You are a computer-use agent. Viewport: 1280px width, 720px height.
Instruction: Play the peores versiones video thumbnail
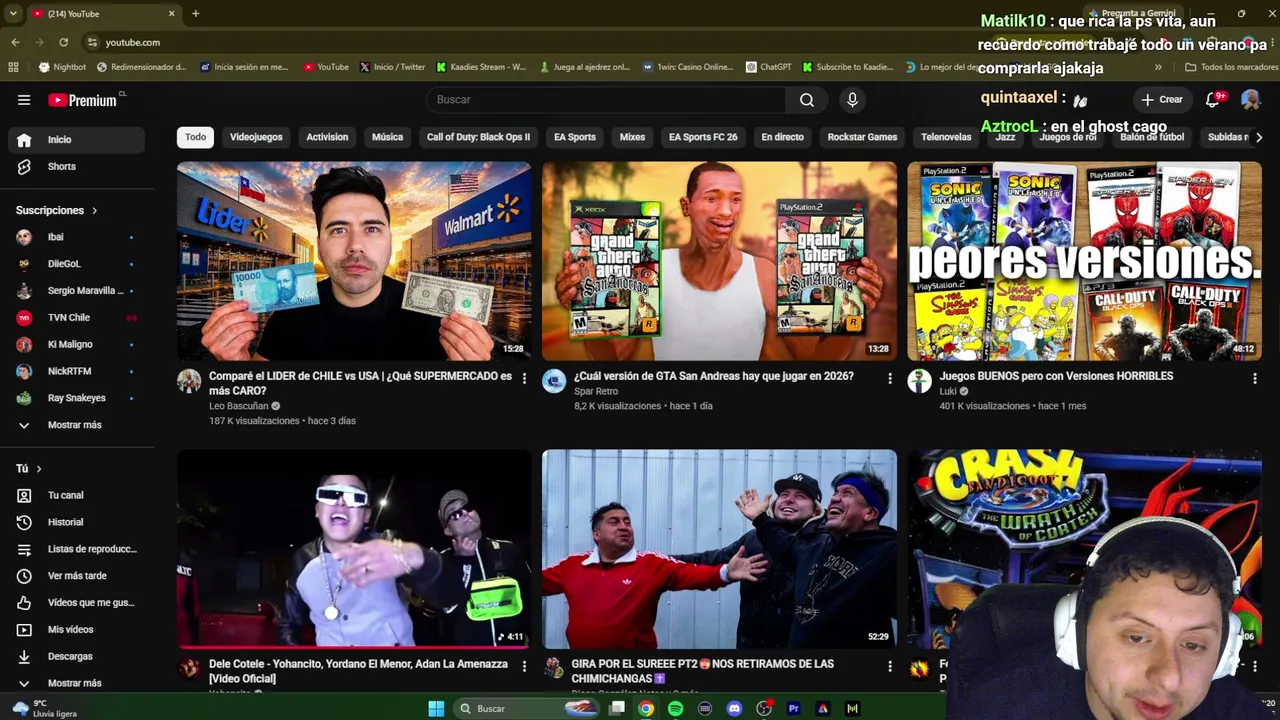coord(1084,261)
